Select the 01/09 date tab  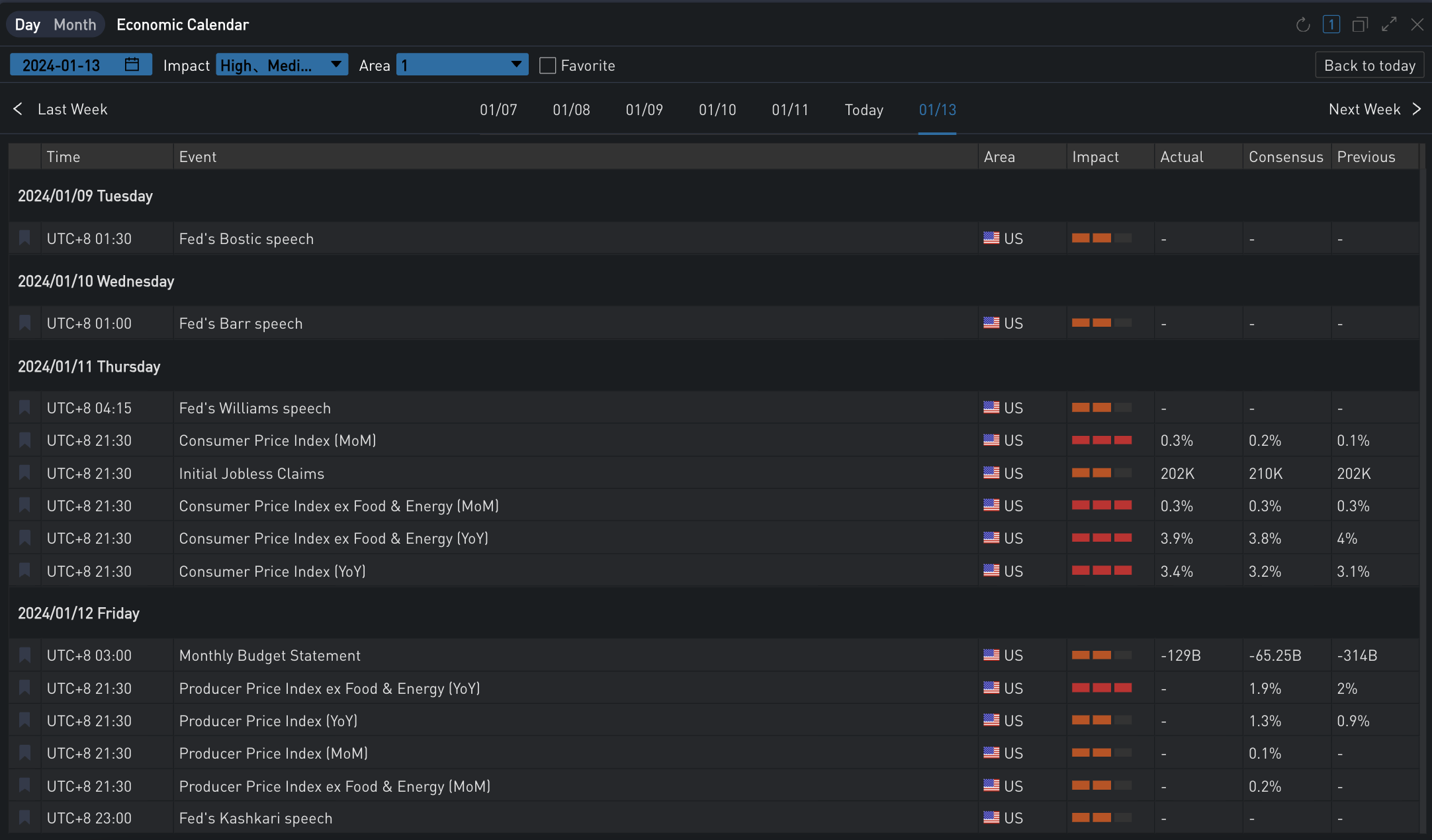[644, 110]
